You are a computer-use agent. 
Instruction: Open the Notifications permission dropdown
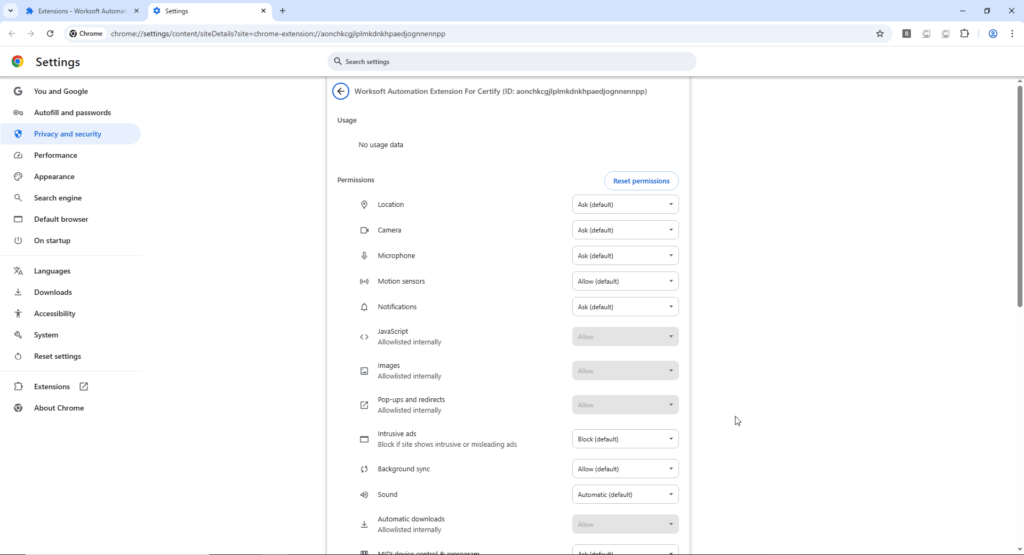coord(625,307)
